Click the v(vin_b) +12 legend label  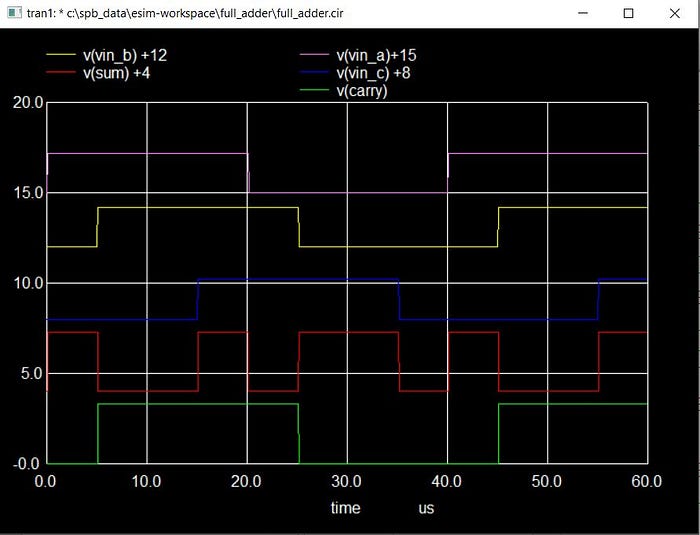[125, 55]
